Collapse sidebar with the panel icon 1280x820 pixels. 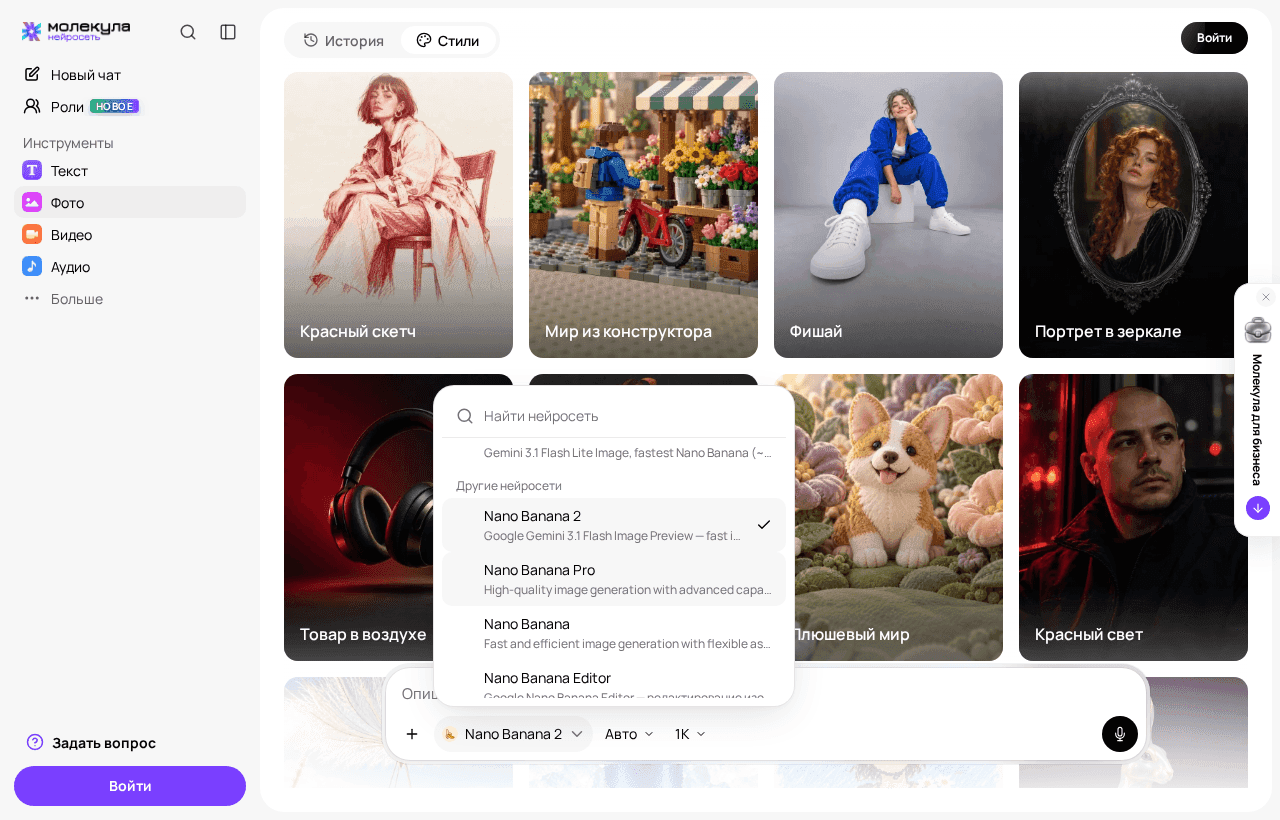[228, 32]
